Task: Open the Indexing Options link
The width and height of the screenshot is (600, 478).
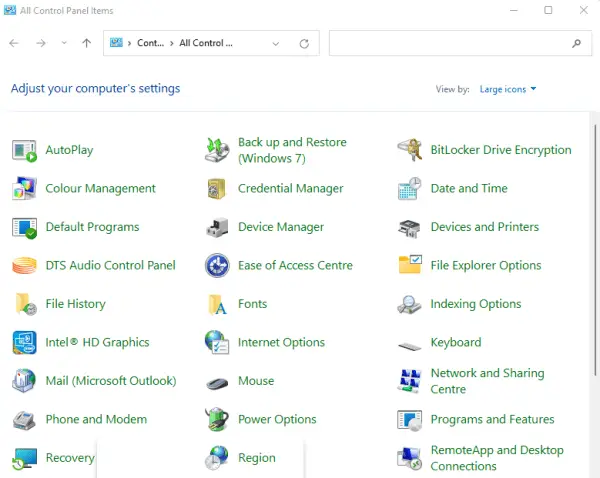Action: coord(476,304)
